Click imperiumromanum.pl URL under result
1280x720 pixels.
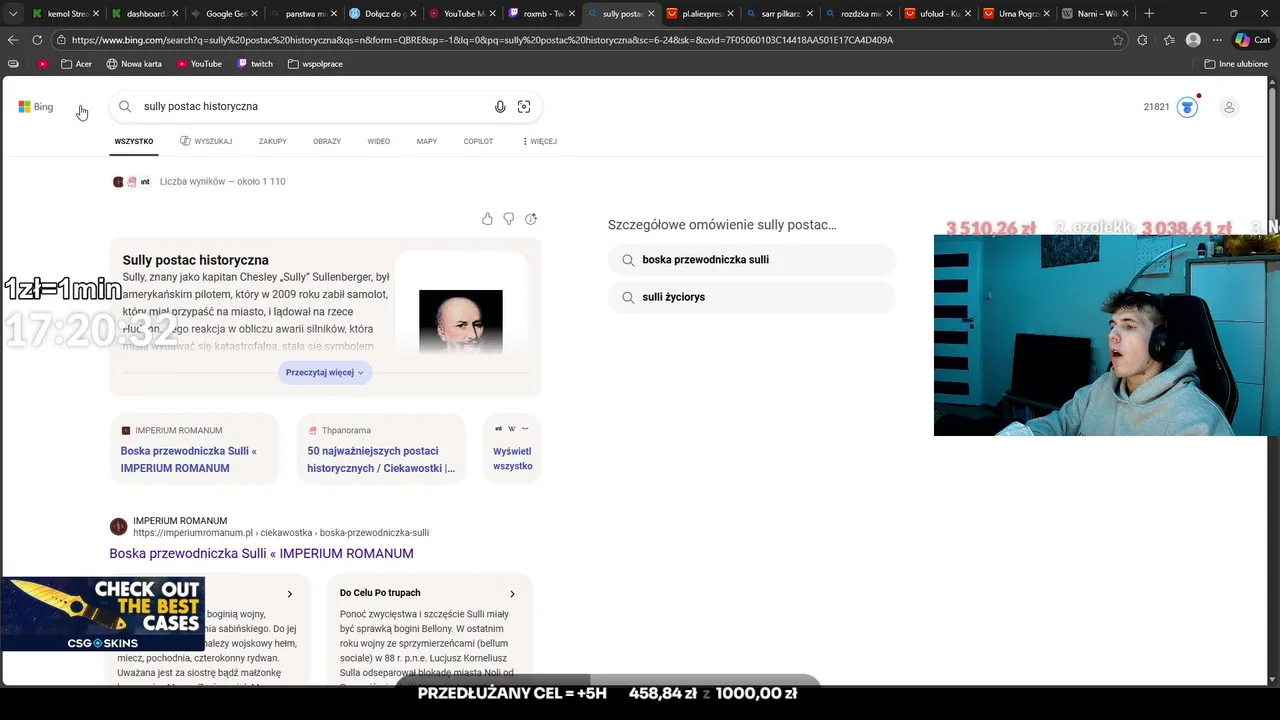(281, 533)
